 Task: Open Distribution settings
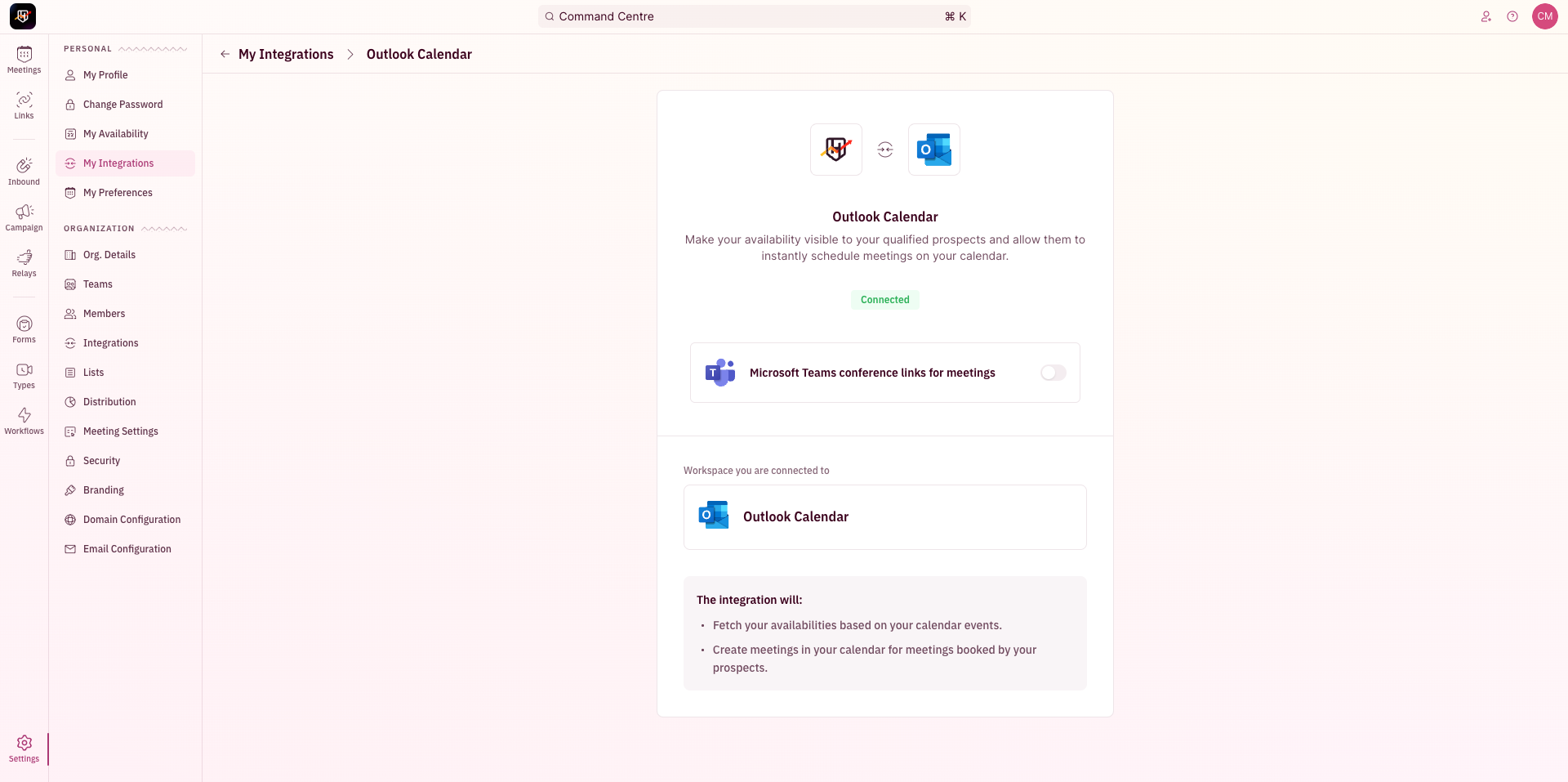click(x=125, y=402)
